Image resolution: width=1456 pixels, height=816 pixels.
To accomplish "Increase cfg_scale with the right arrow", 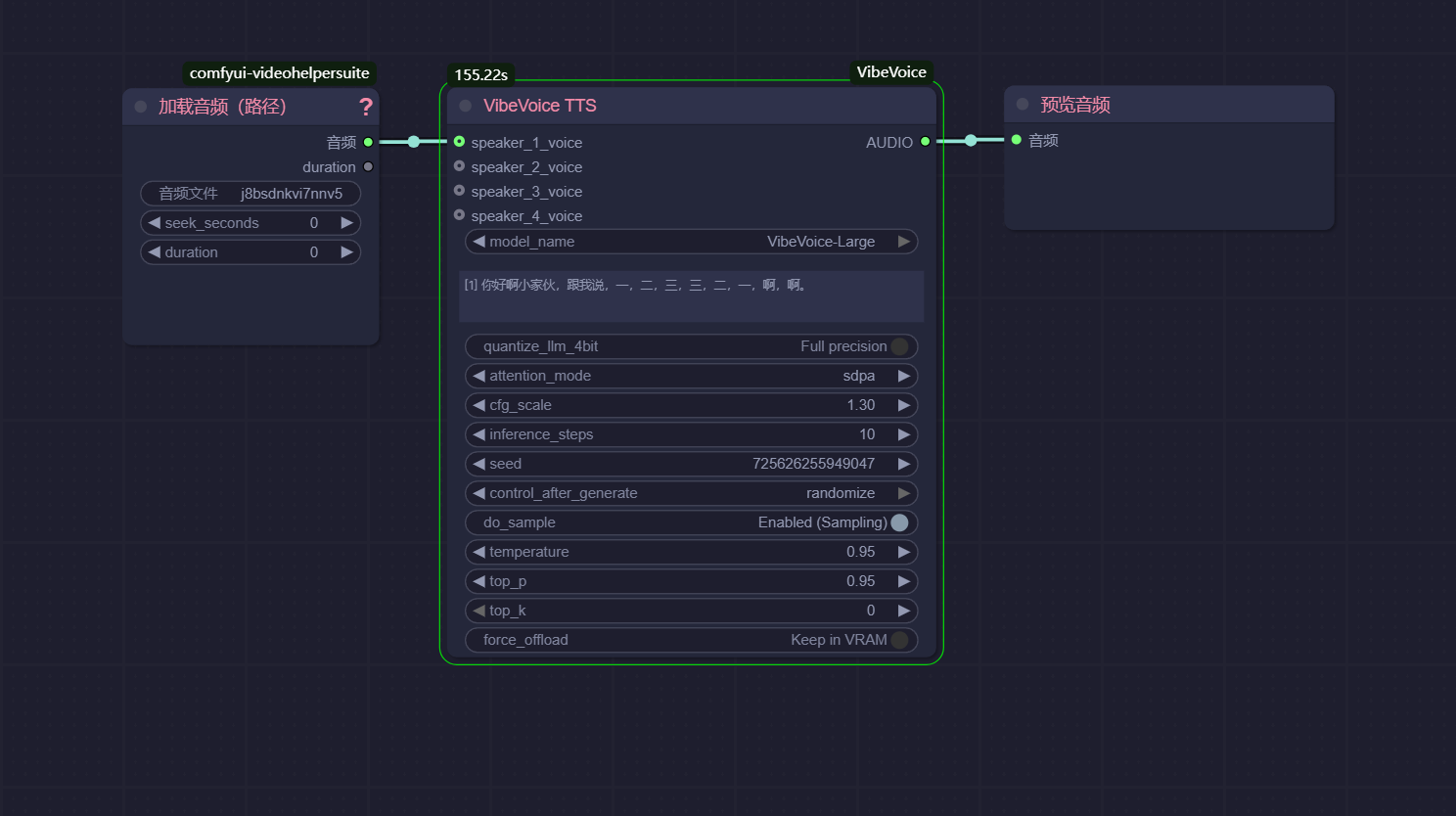I will pos(904,405).
